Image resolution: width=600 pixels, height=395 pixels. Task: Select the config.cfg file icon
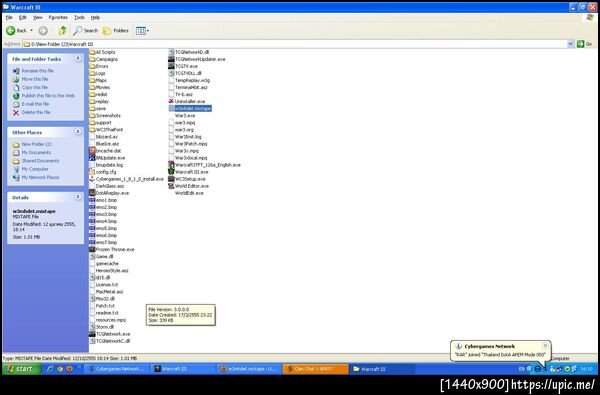[x=92, y=172]
